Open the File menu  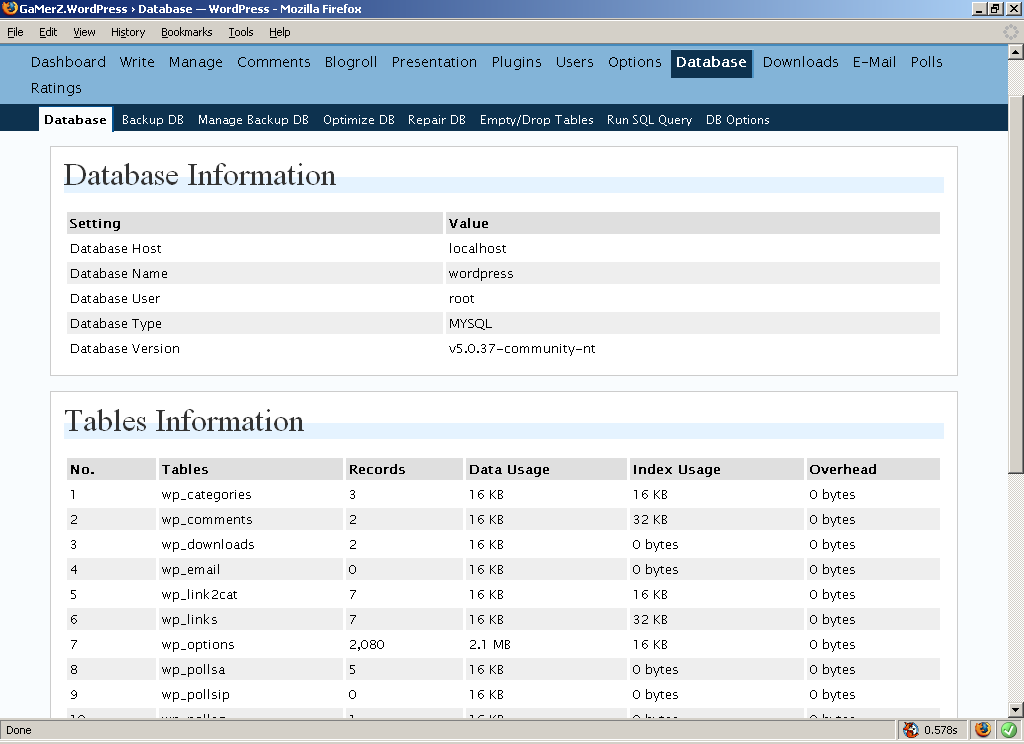pos(15,32)
